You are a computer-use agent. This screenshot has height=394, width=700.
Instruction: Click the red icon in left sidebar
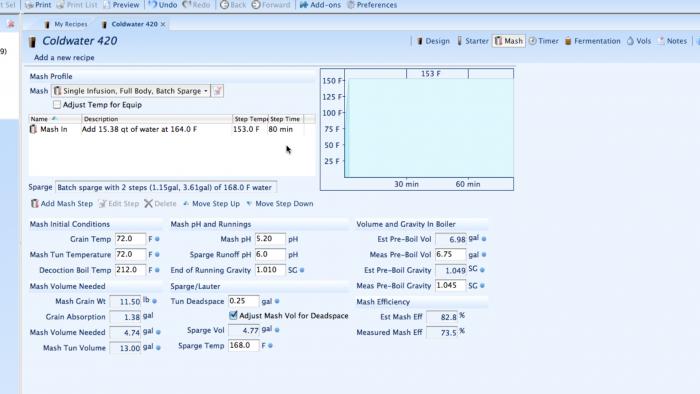(11, 24)
